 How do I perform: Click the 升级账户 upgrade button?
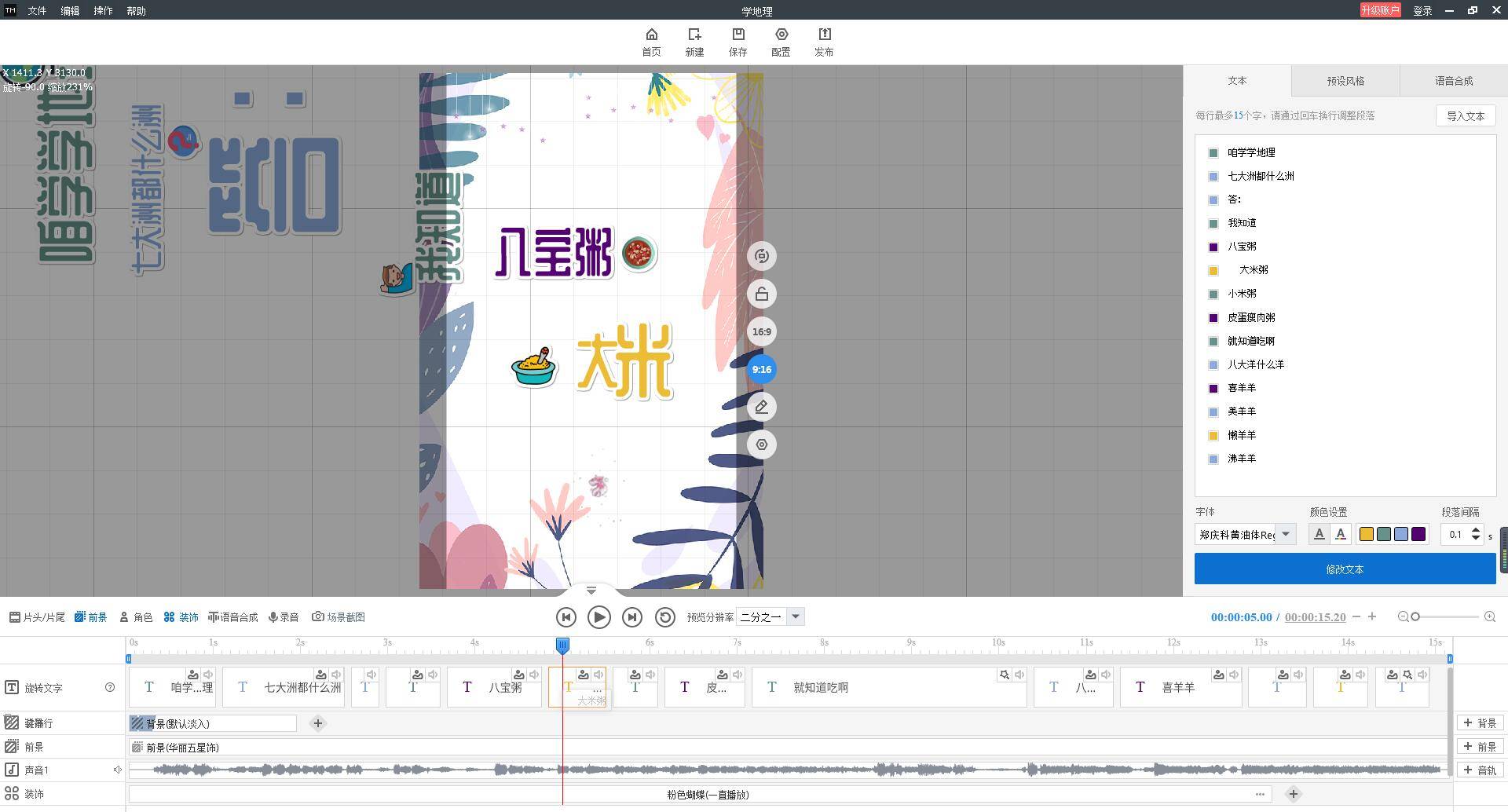coord(1380,10)
